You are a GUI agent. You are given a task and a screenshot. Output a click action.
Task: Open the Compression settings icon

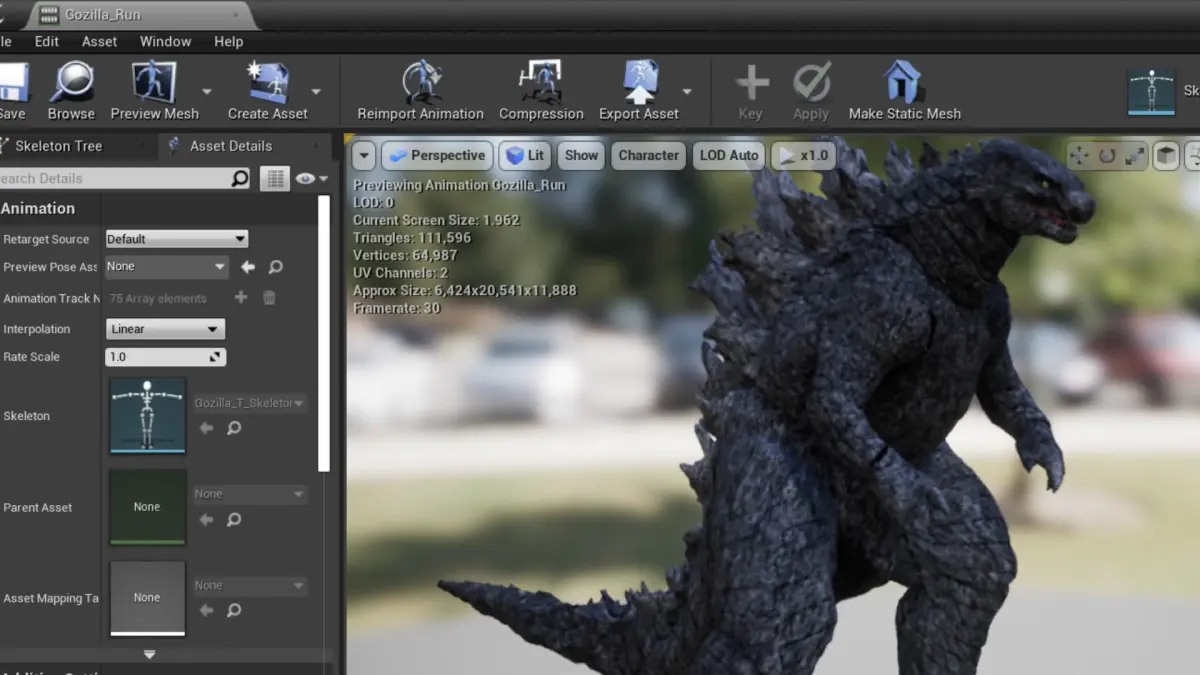pyautogui.click(x=541, y=82)
